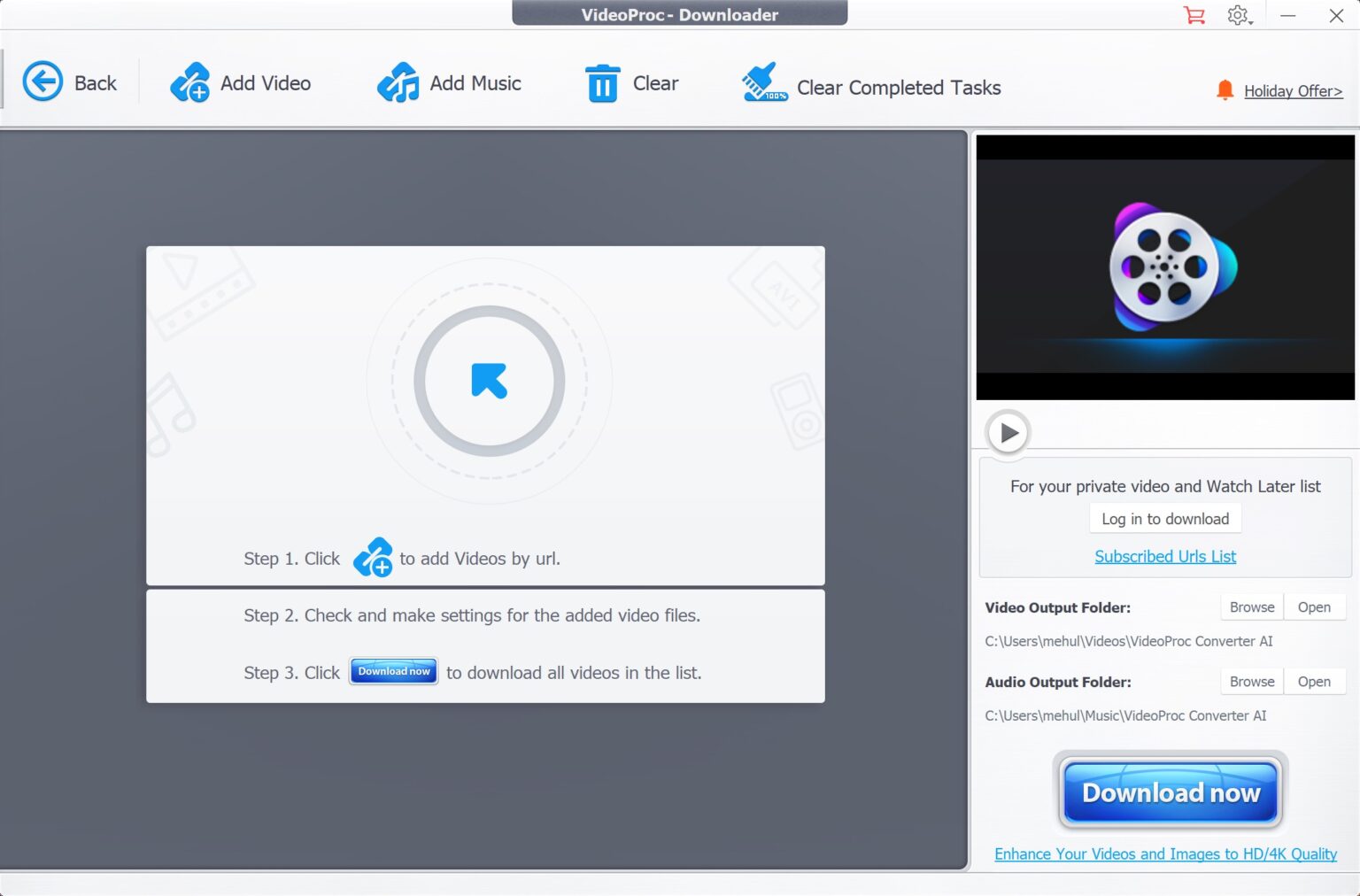Click the VideoProc preview thumbnail
The height and width of the screenshot is (896, 1360).
(x=1164, y=266)
